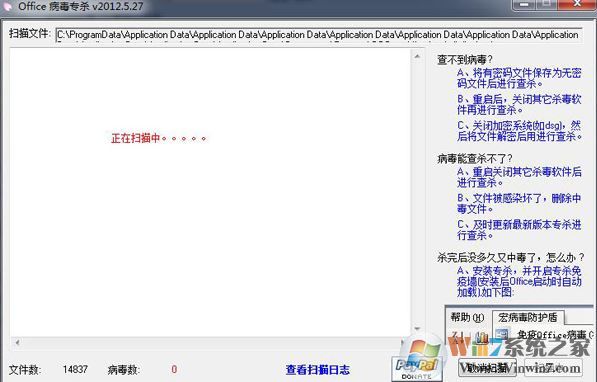Click the Office virus killer title bar icon
This screenshot has width=597, height=382.
tap(6, 6)
